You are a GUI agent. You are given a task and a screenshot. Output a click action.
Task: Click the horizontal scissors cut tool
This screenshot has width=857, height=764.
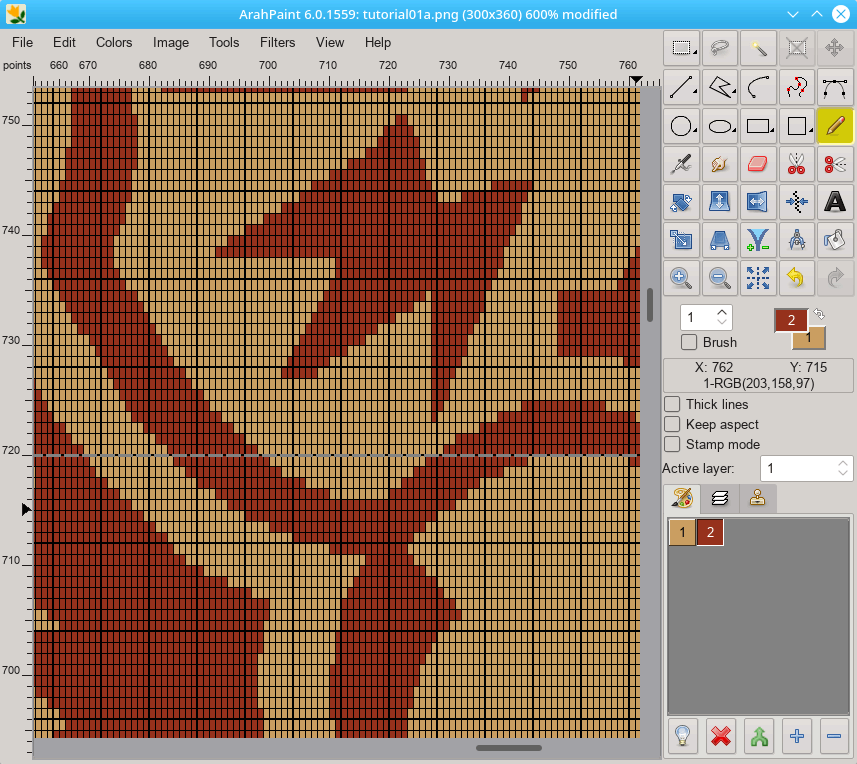(x=835, y=163)
